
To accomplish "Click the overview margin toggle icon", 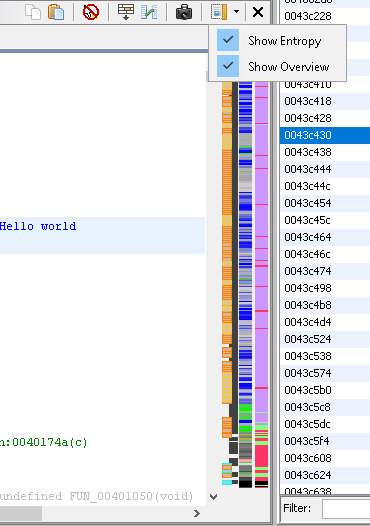I will click(219, 12).
